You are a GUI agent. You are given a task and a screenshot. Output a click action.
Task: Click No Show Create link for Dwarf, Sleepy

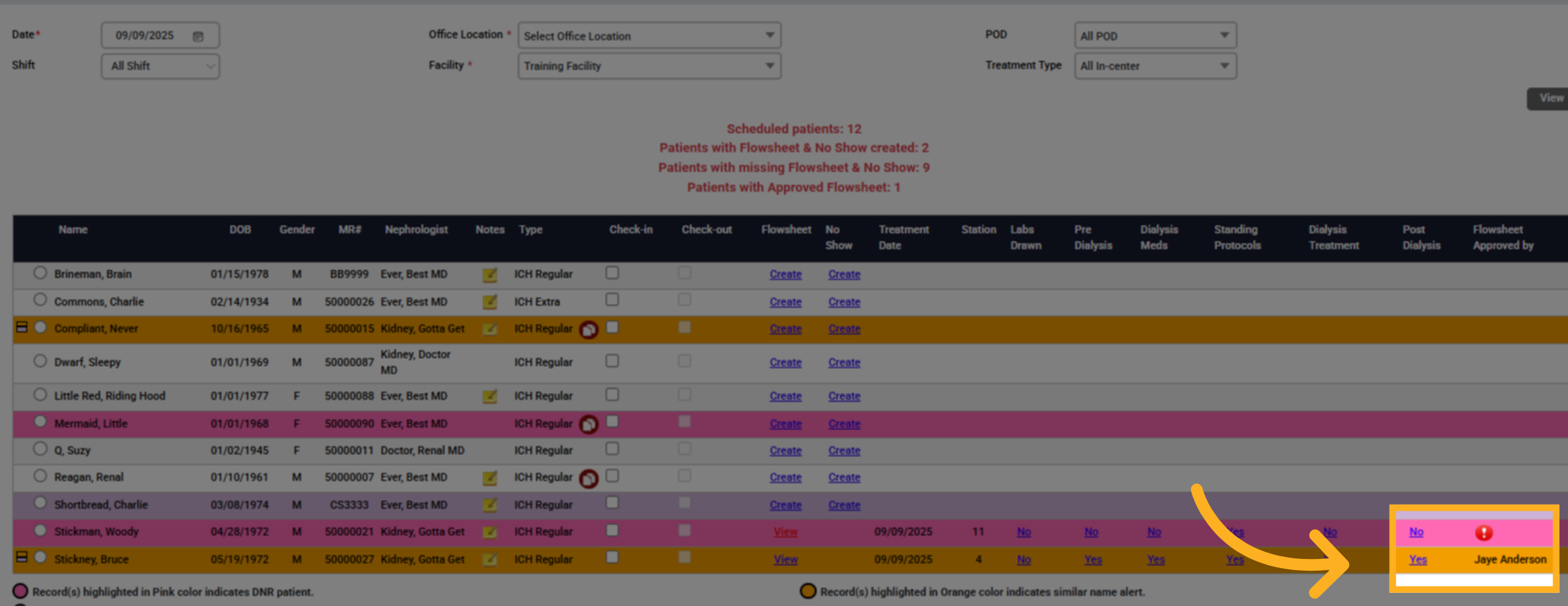[x=844, y=363]
